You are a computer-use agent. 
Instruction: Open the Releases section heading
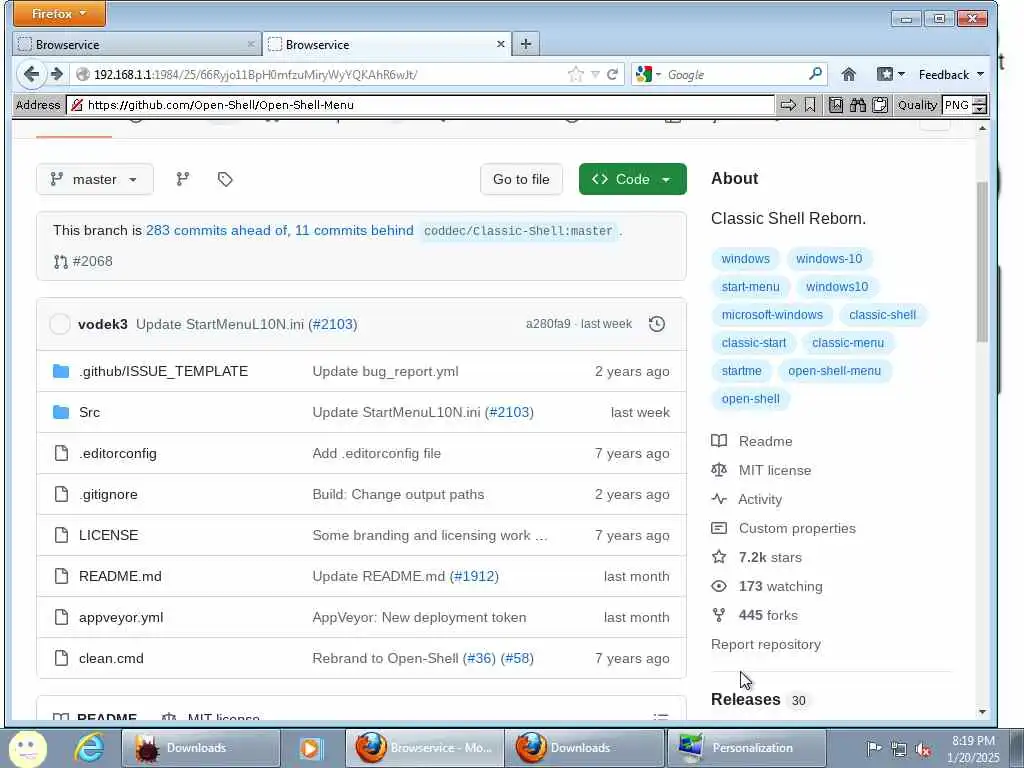[745, 699]
